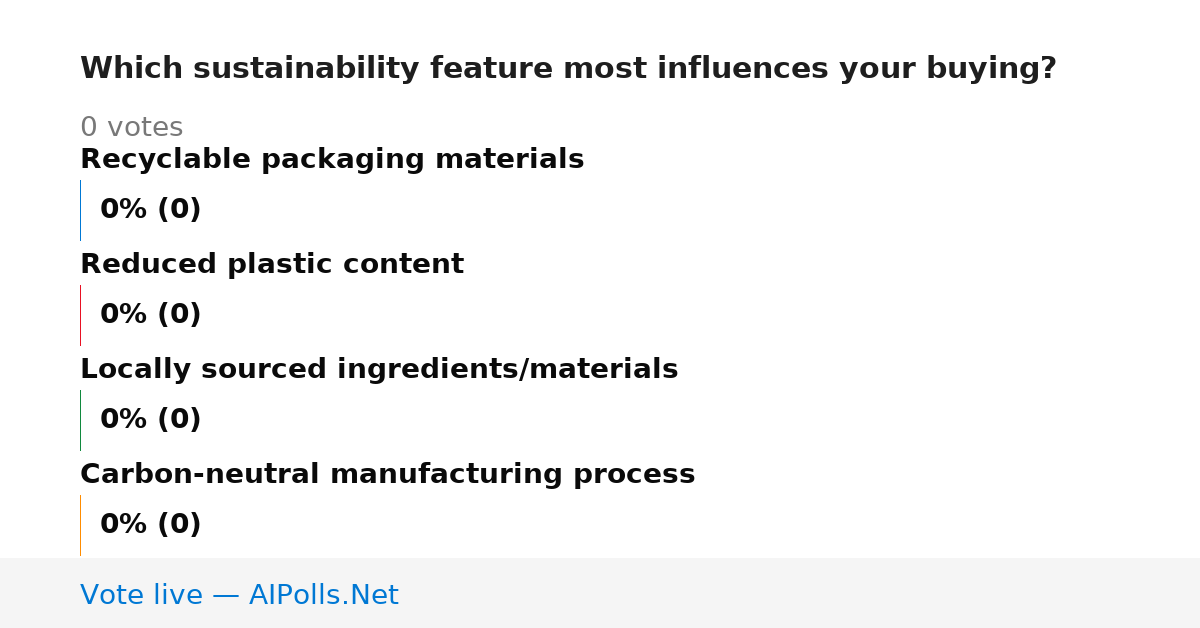
Task: Click the red bar for Reduced plastic
Action: click(80, 315)
